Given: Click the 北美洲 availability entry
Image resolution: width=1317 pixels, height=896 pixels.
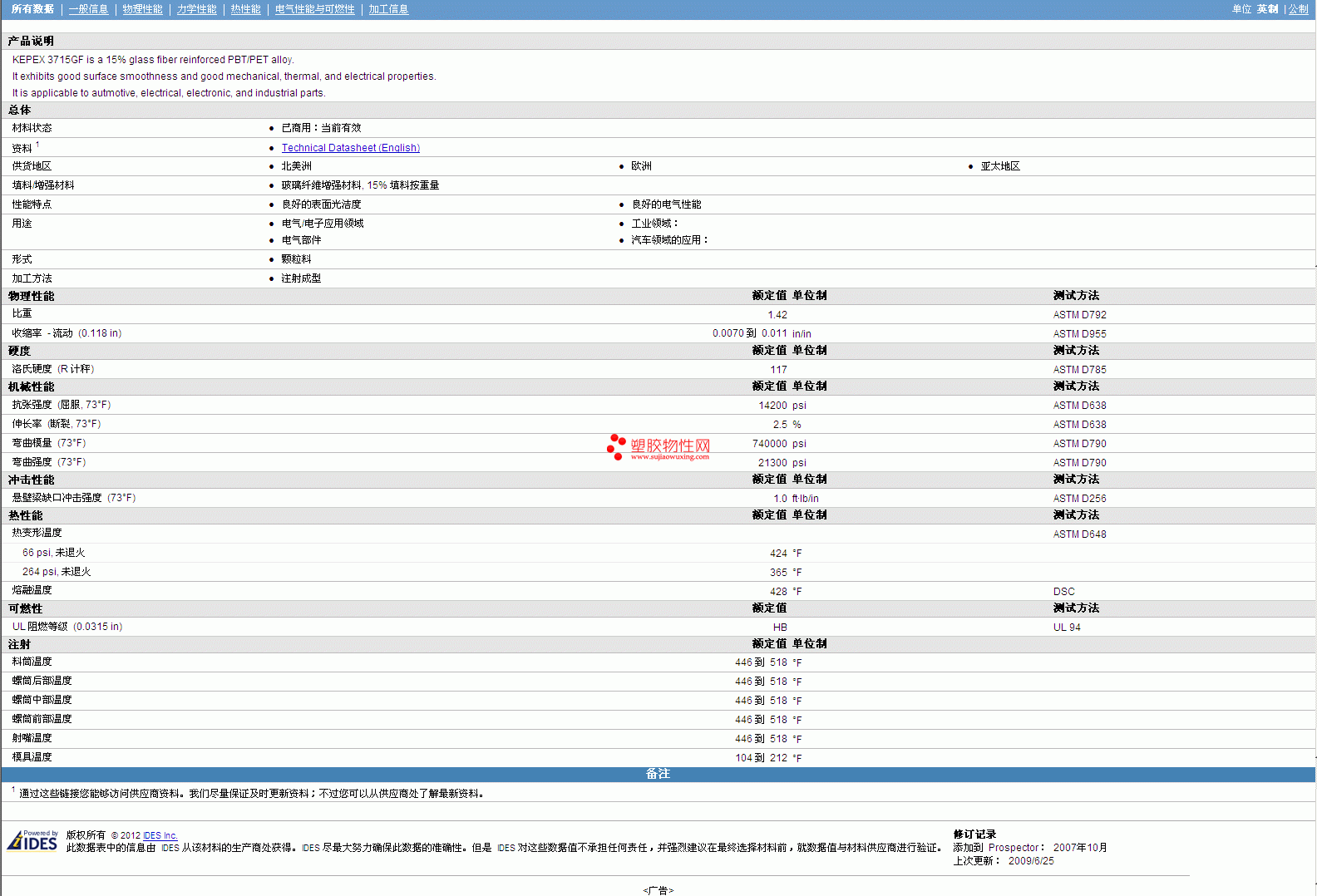Looking at the screenshot, I should [296, 166].
